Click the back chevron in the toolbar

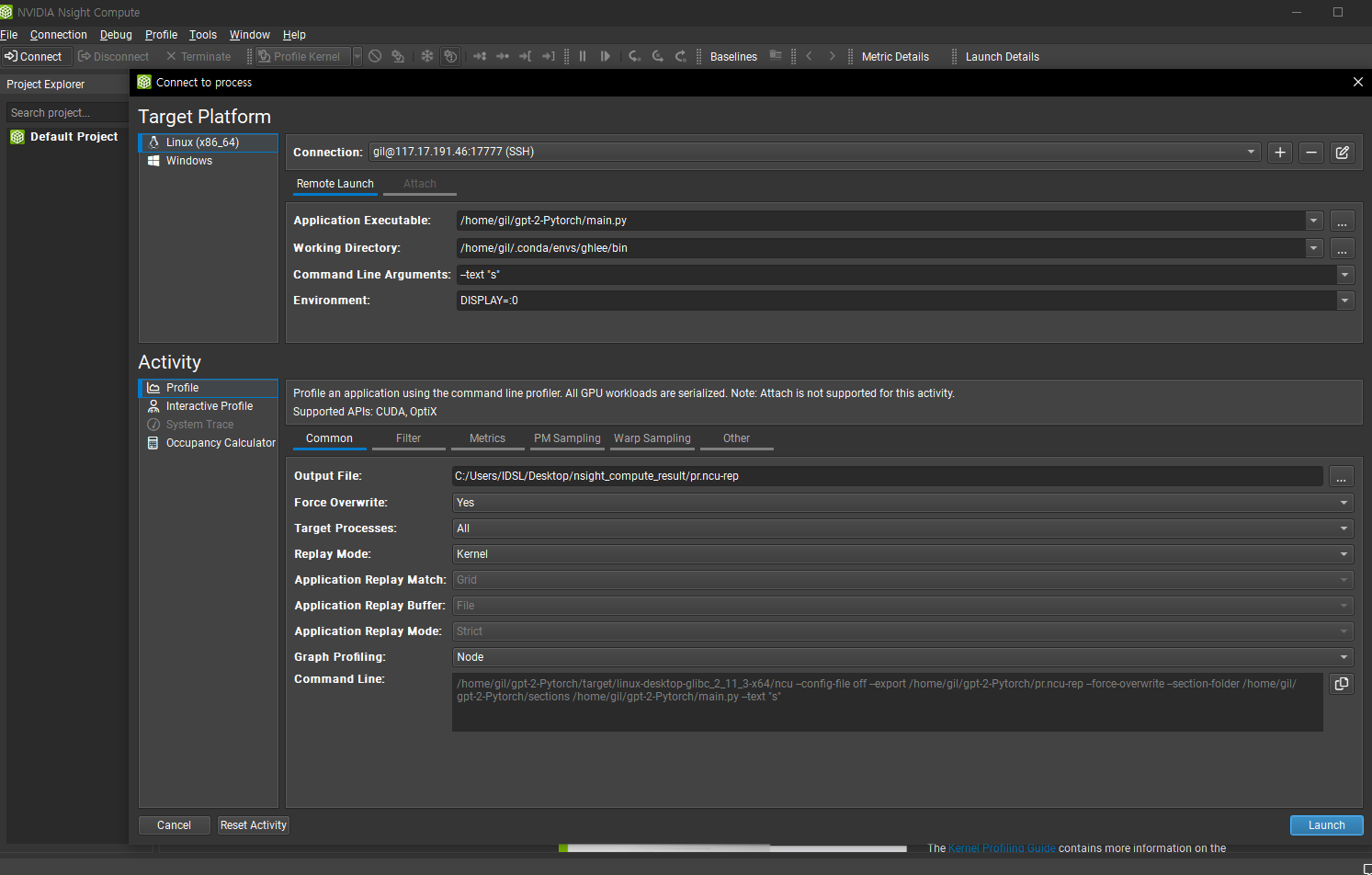(x=810, y=57)
